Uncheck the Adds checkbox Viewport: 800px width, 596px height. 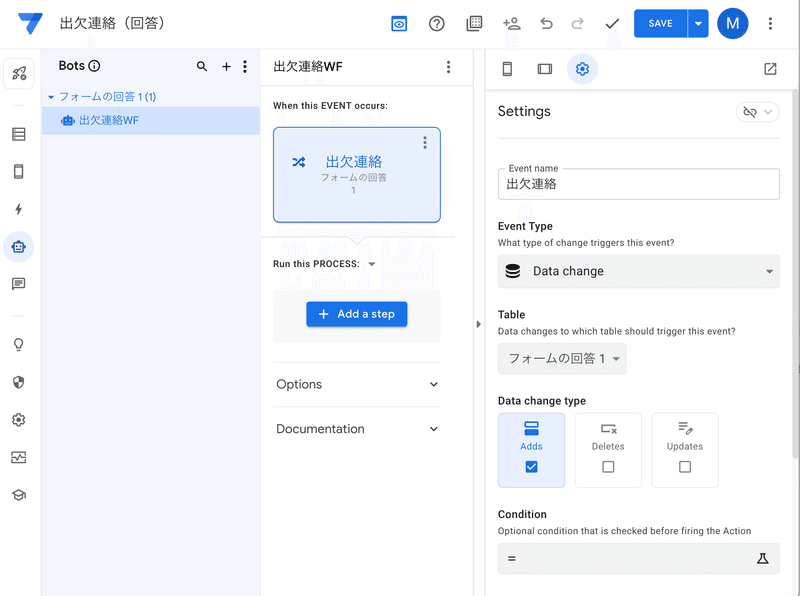pyautogui.click(x=531, y=466)
